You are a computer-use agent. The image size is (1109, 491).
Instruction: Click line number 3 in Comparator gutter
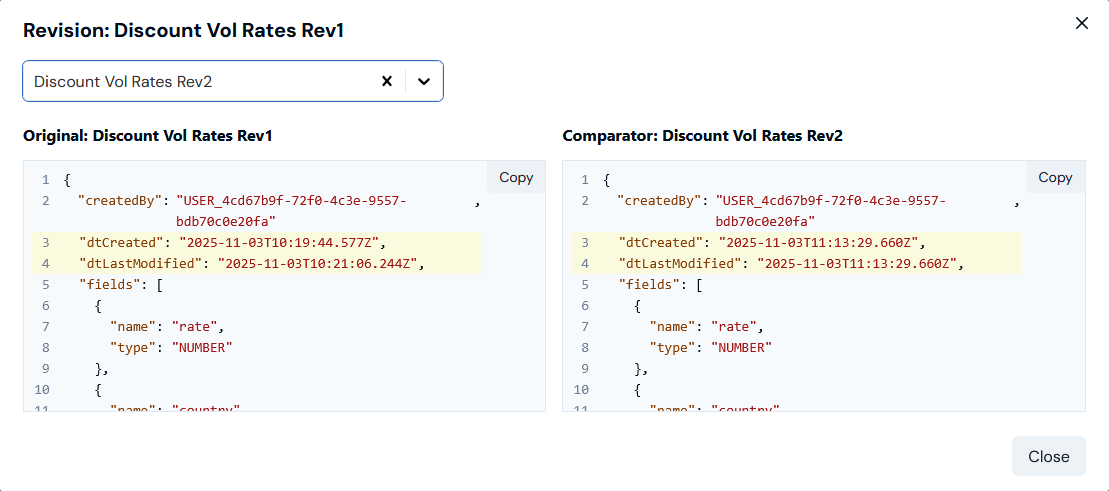tap(585, 243)
